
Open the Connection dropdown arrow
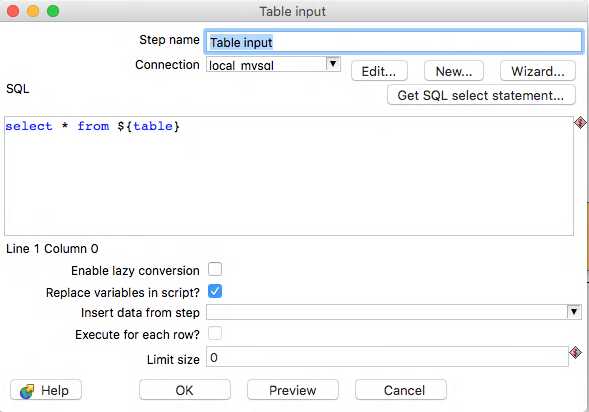(x=333, y=64)
